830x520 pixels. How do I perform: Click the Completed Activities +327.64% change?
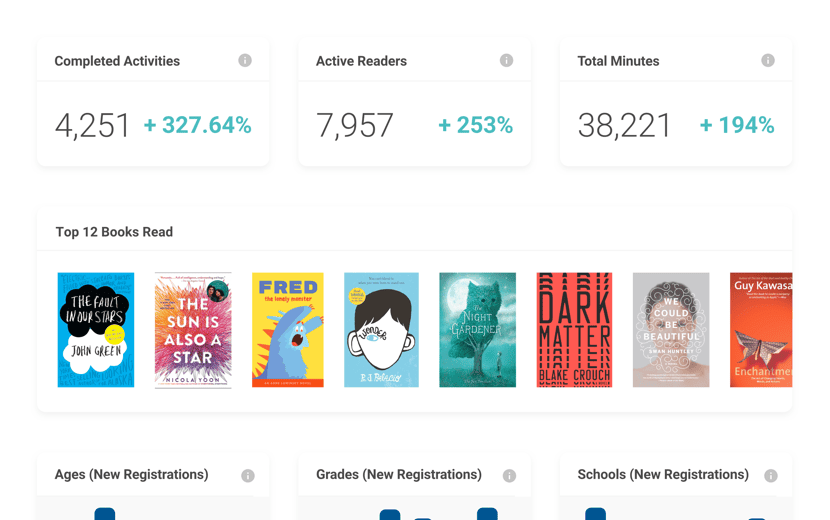click(197, 125)
